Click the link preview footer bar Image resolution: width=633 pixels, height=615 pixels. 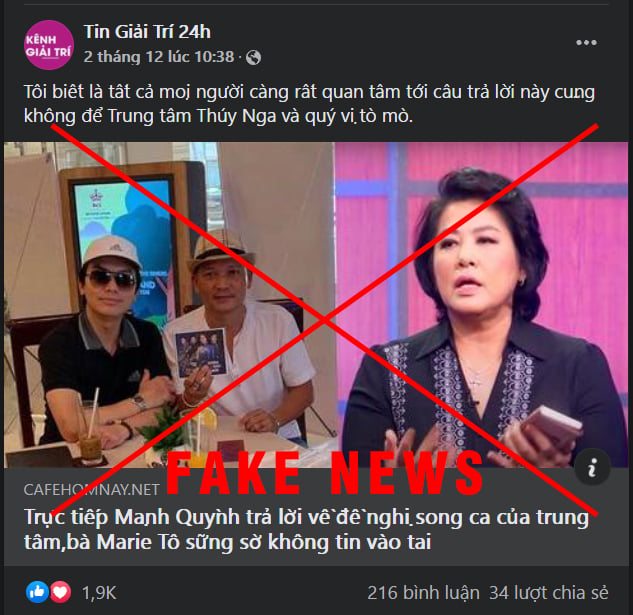coord(316,516)
